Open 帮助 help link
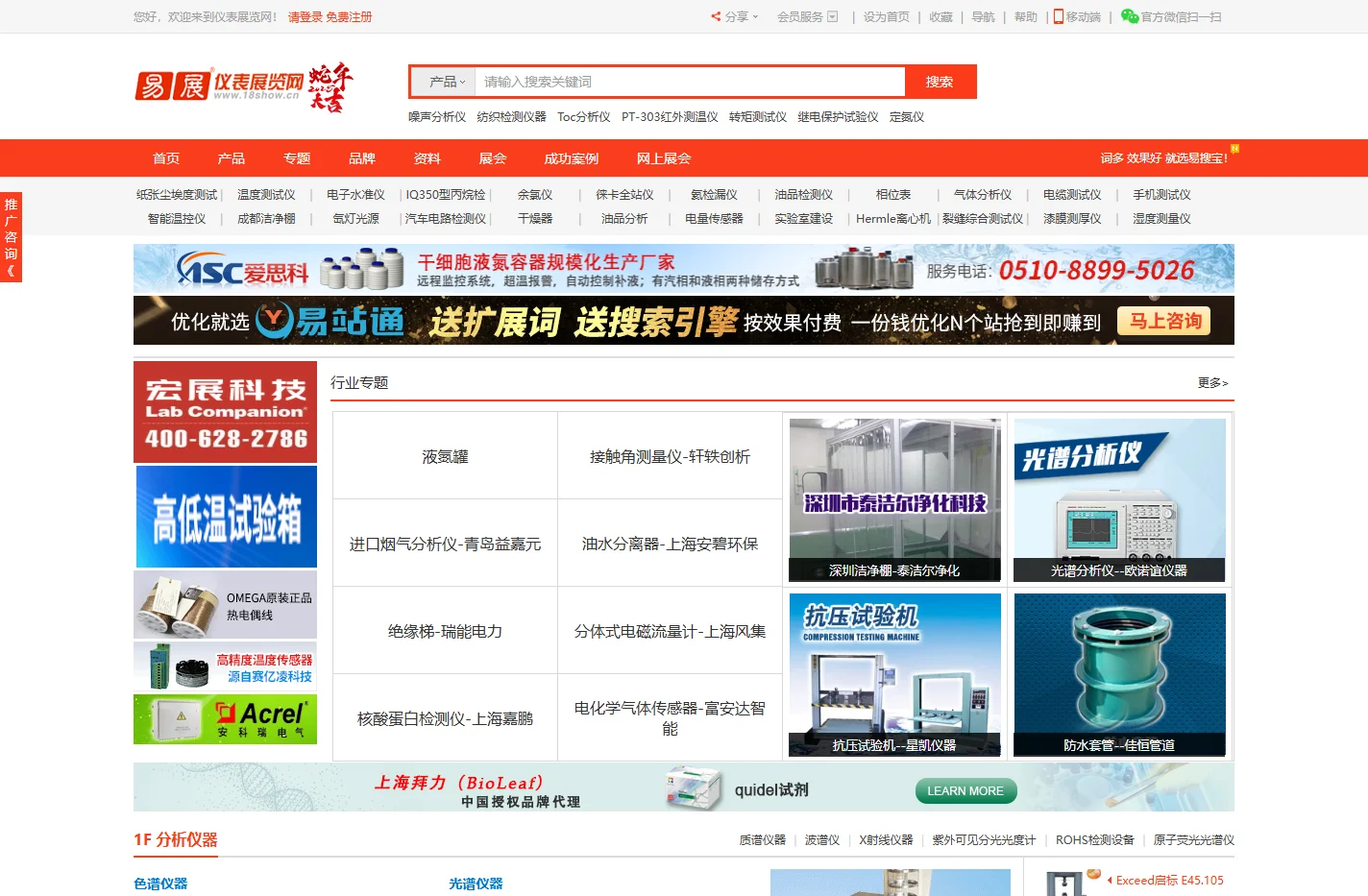This screenshot has height=896, width=1368. click(x=1026, y=16)
